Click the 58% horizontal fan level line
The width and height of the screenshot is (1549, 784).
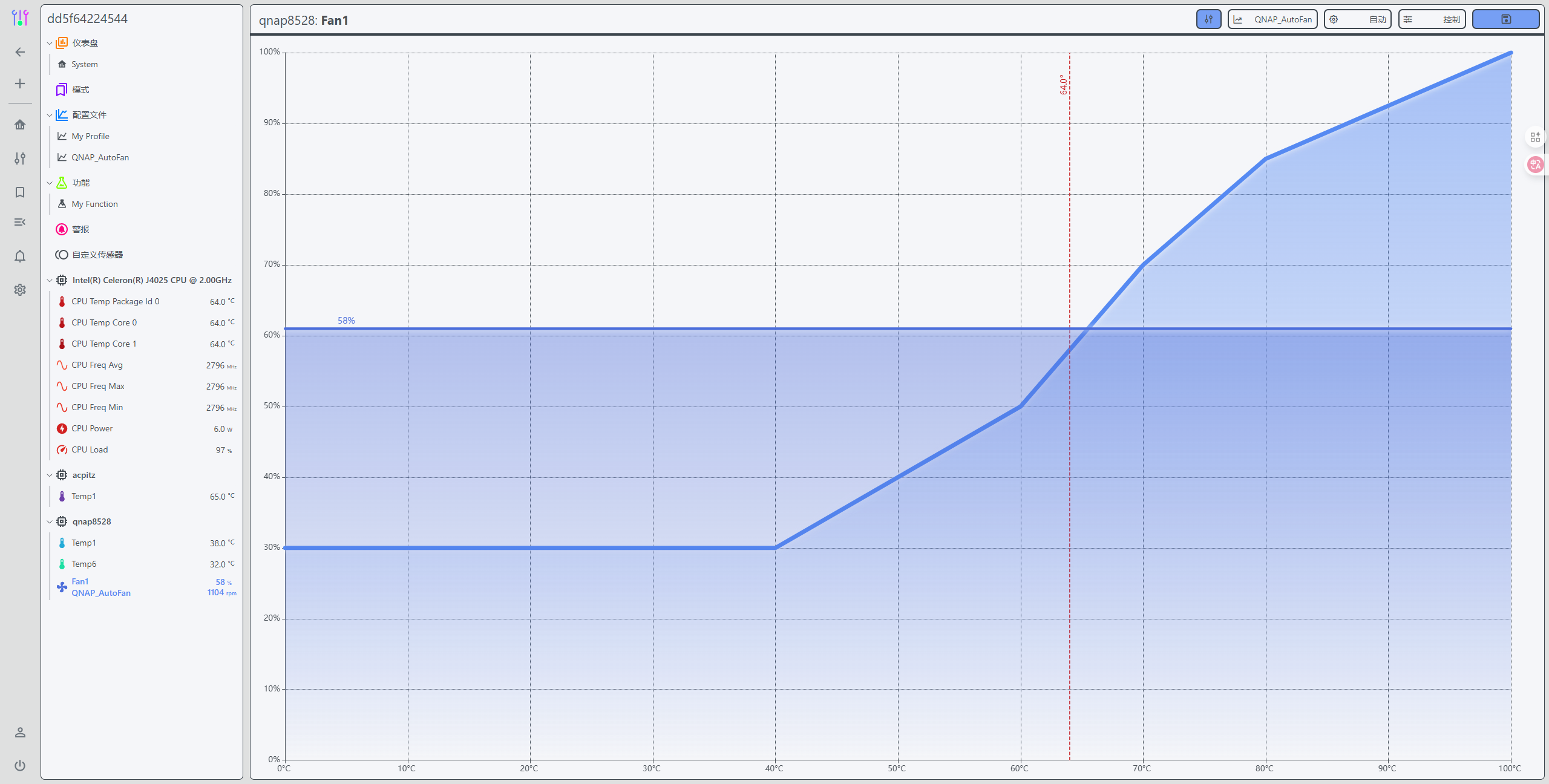click(605, 328)
